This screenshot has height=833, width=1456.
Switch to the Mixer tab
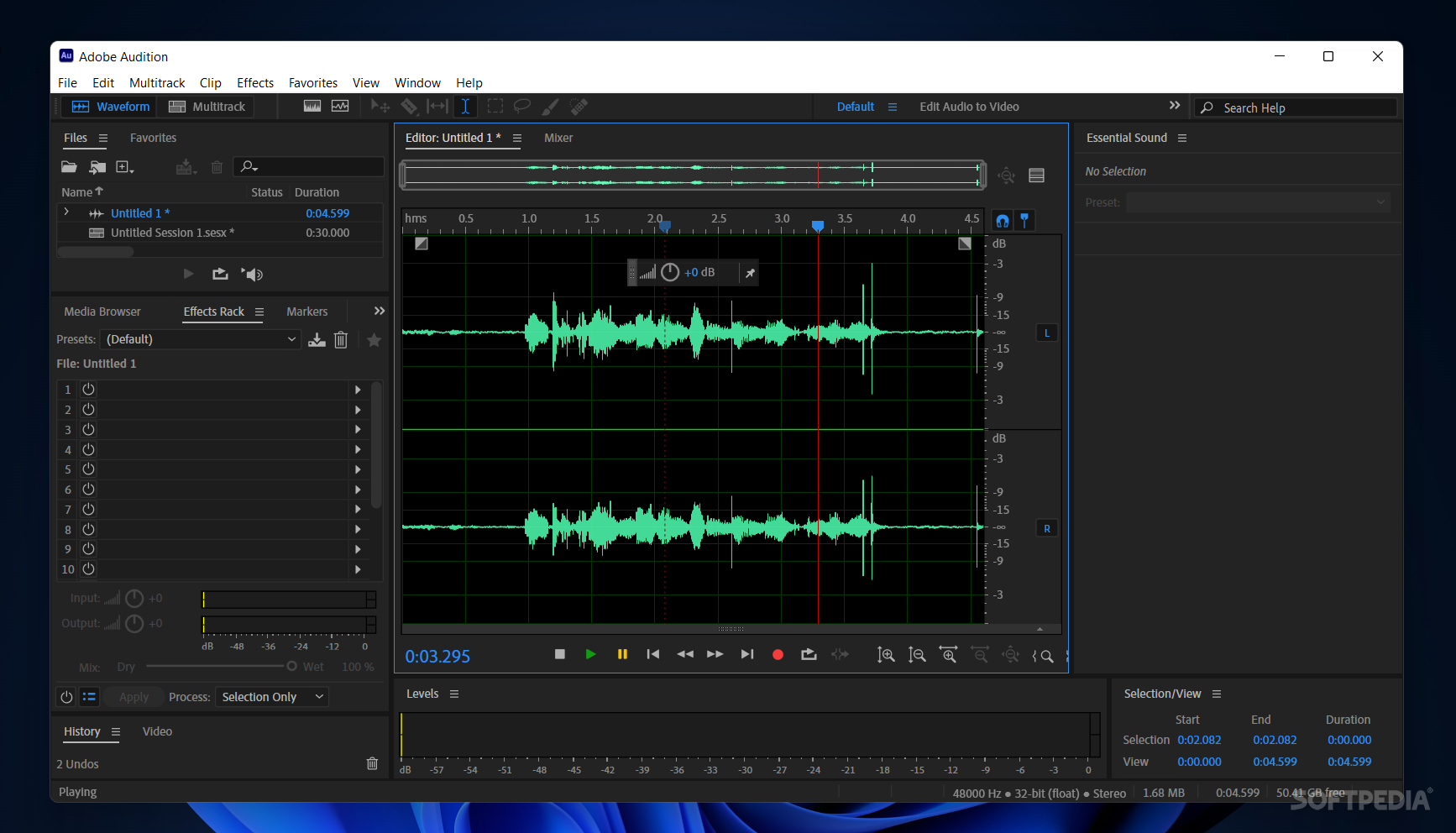tap(558, 138)
